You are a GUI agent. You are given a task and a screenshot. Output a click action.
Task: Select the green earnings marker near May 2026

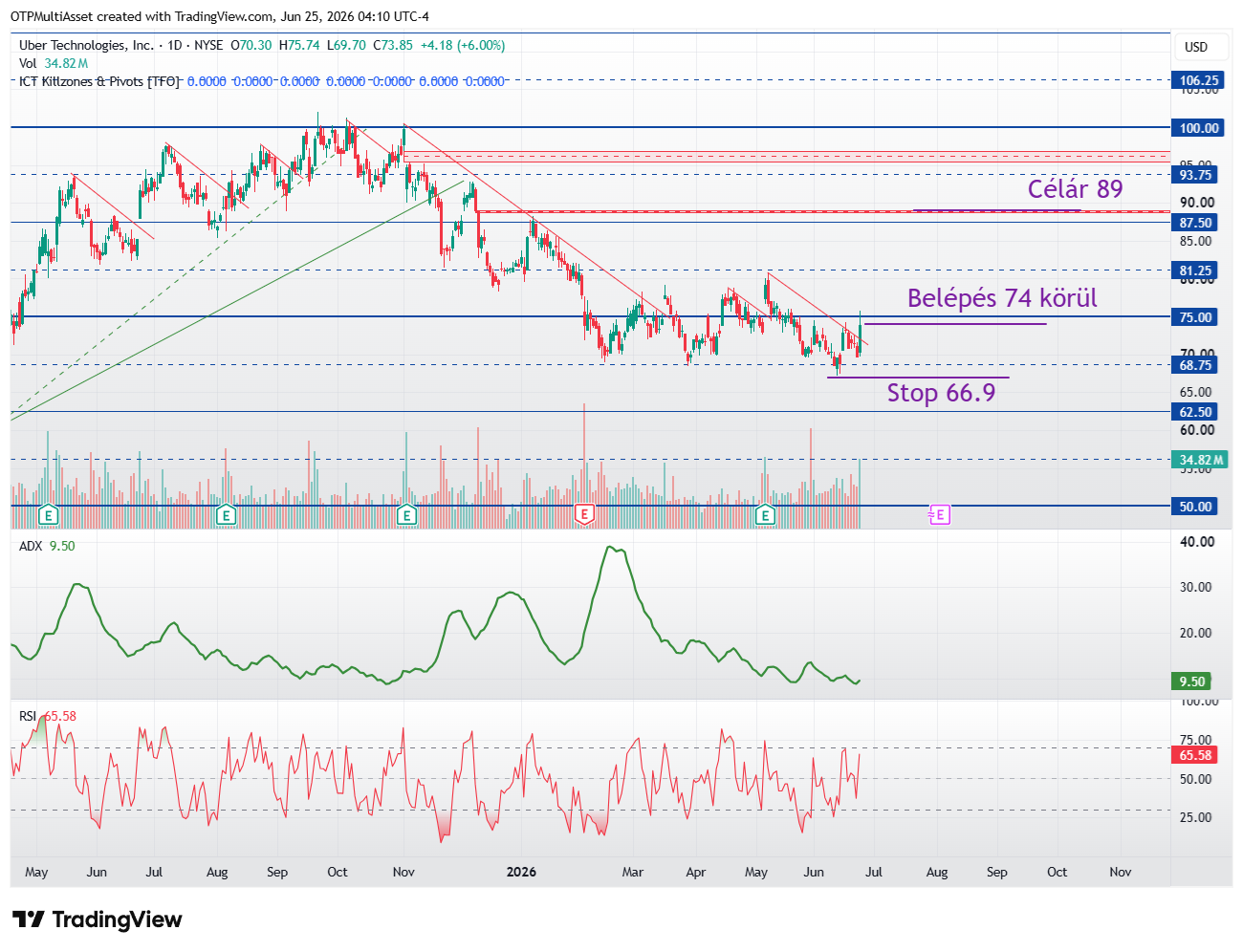tap(765, 515)
